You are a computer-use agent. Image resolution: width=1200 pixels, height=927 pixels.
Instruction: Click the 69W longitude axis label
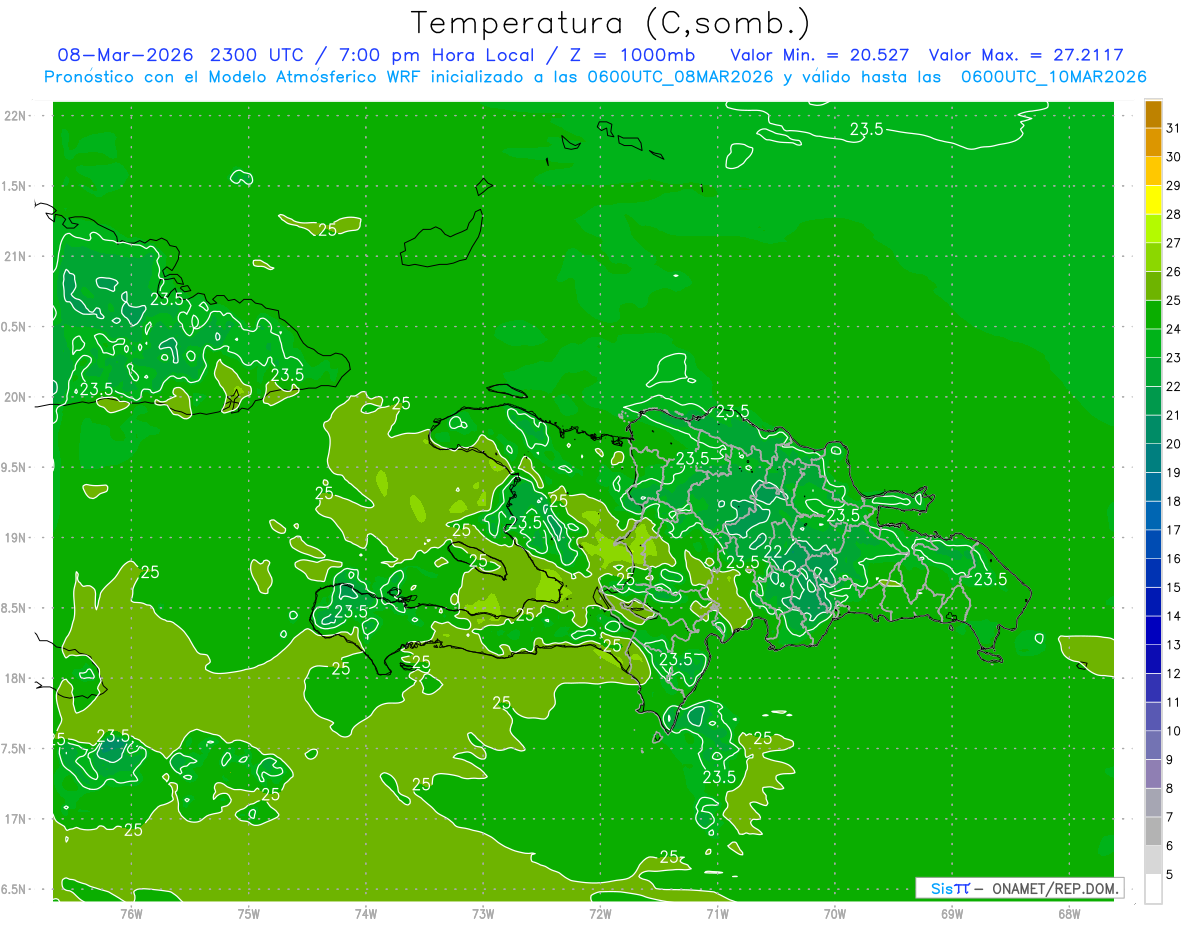[x=951, y=913]
